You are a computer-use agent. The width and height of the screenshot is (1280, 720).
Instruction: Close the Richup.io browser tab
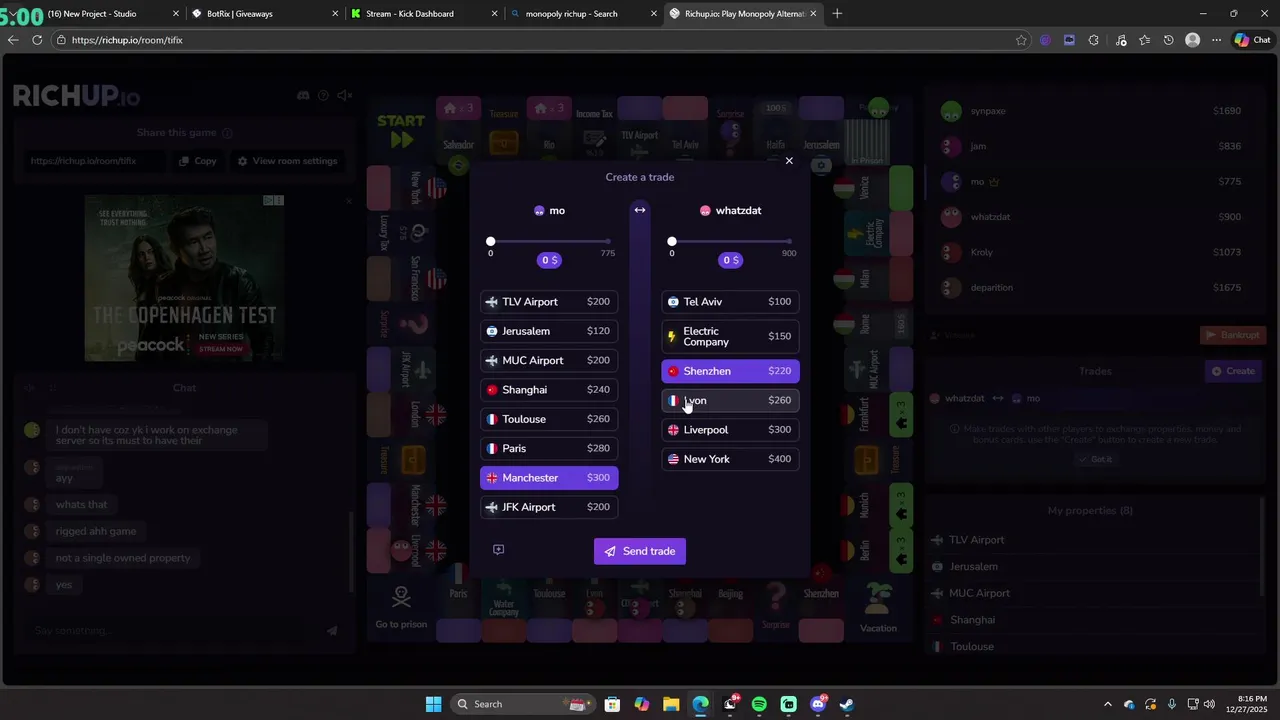[813, 14]
